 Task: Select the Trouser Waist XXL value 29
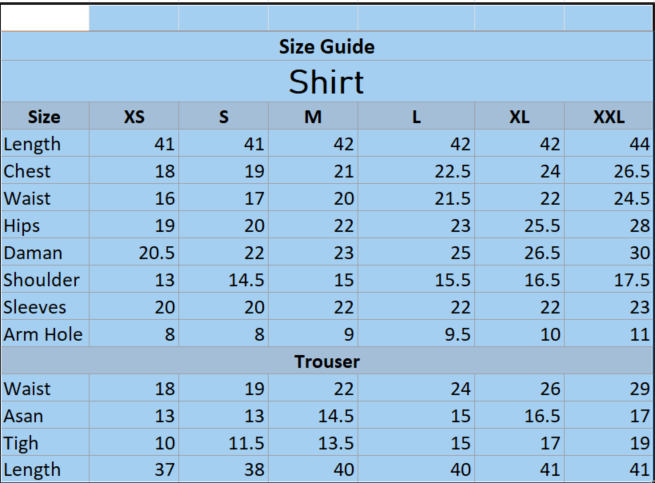639,388
